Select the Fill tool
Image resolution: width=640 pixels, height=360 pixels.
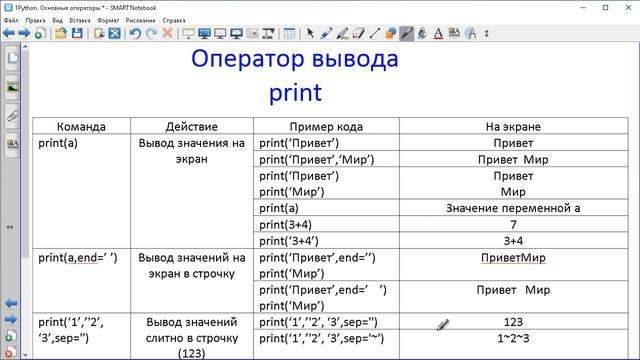422,33
